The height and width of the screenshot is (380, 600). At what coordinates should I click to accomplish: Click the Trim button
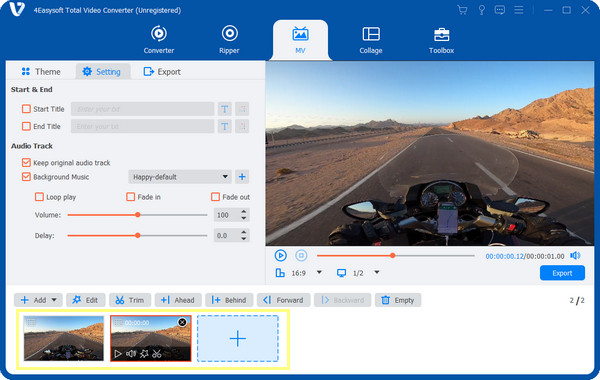(130, 300)
